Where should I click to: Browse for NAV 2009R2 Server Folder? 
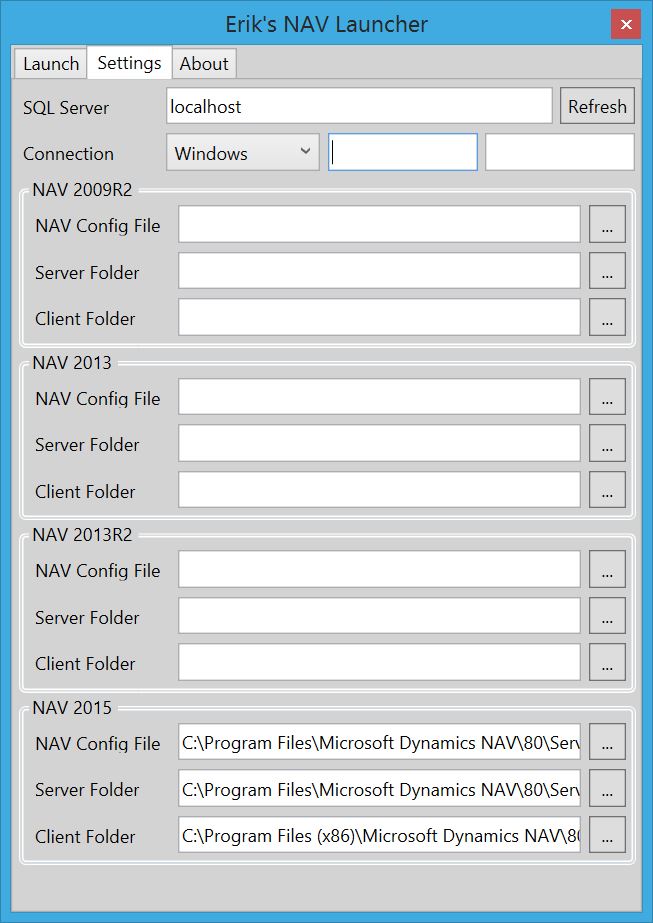click(x=607, y=271)
